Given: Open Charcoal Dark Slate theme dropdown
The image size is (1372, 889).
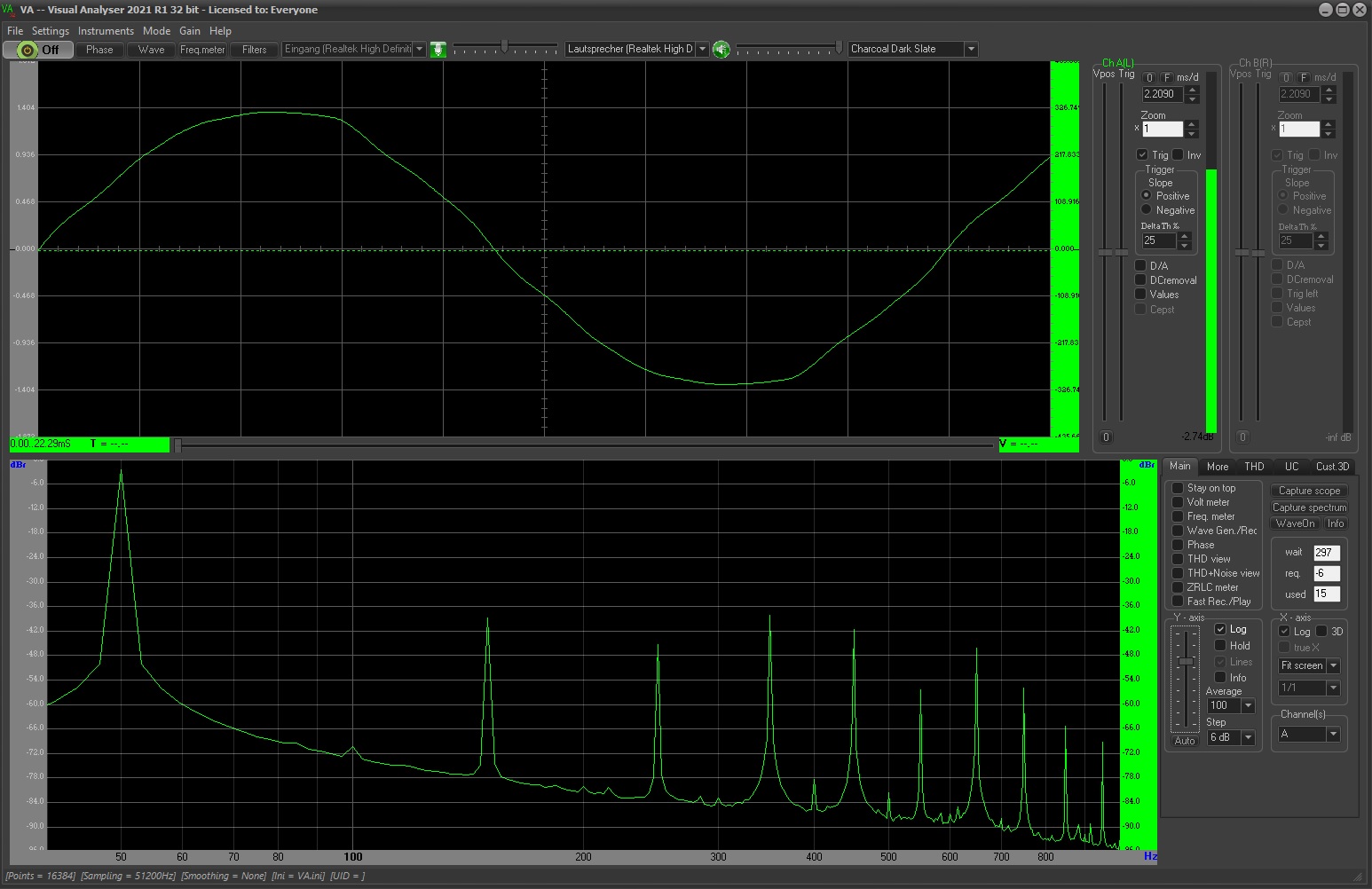Looking at the screenshot, I should 971,49.
